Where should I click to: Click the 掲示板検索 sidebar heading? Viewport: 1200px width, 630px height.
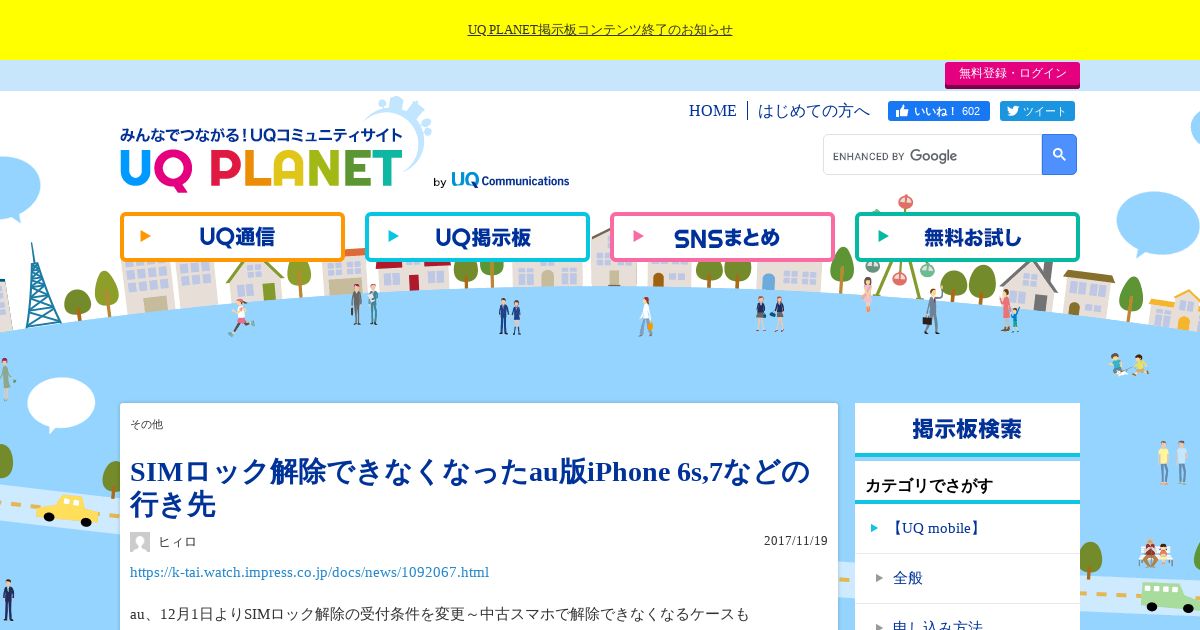point(967,429)
